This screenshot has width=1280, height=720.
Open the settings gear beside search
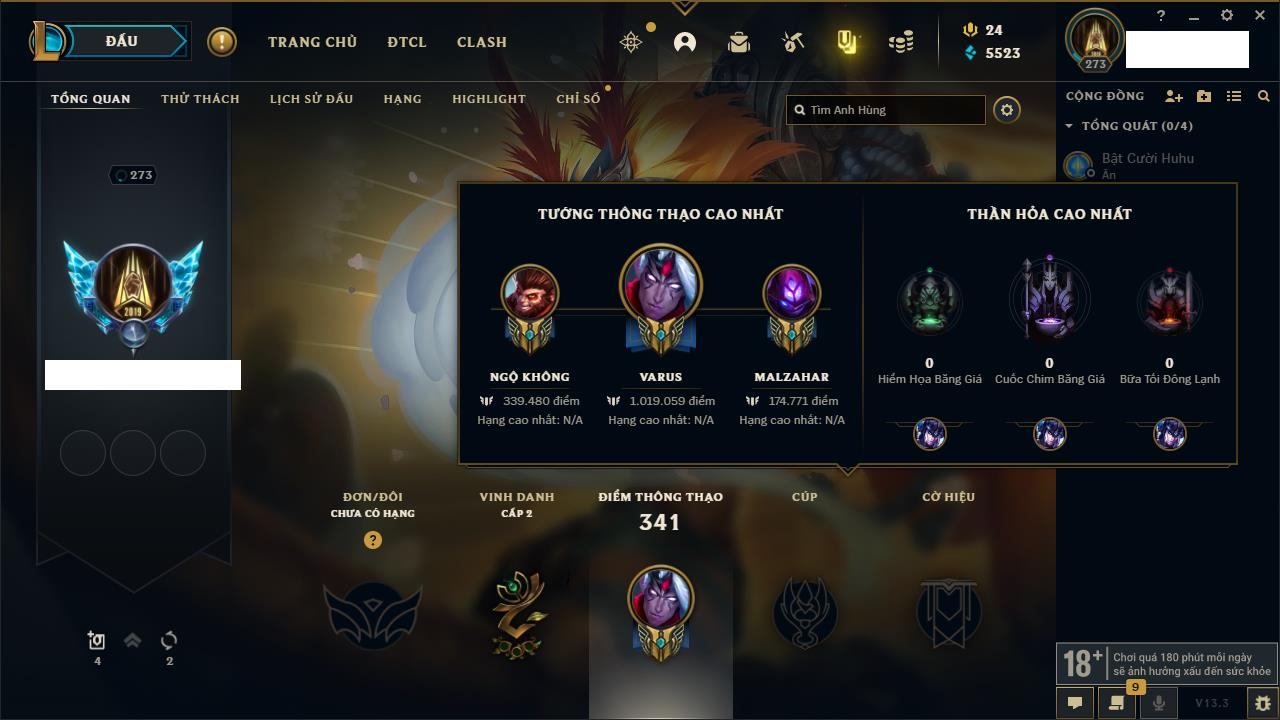1007,110
